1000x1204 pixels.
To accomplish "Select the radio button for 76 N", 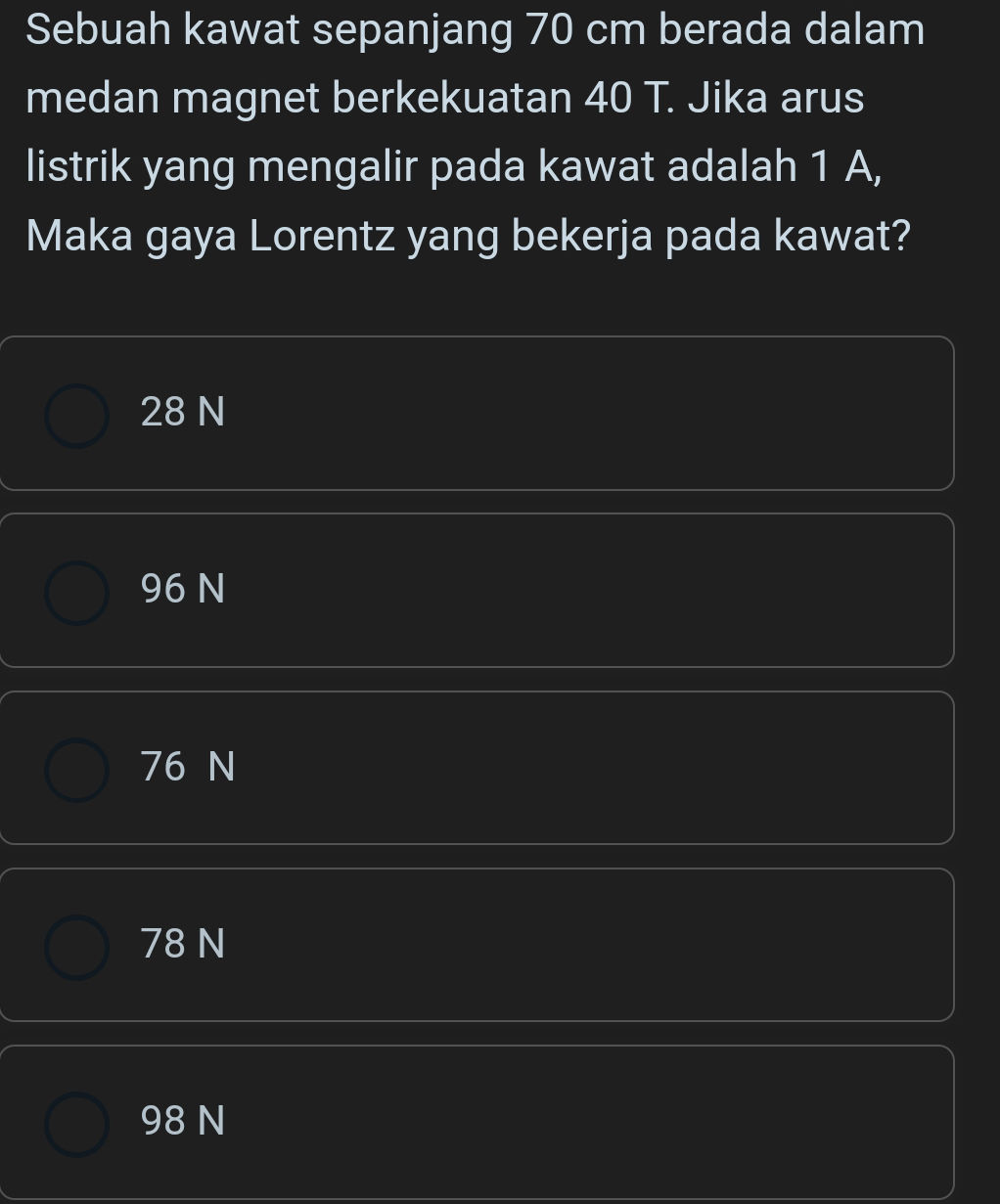I will coord(78,767).
